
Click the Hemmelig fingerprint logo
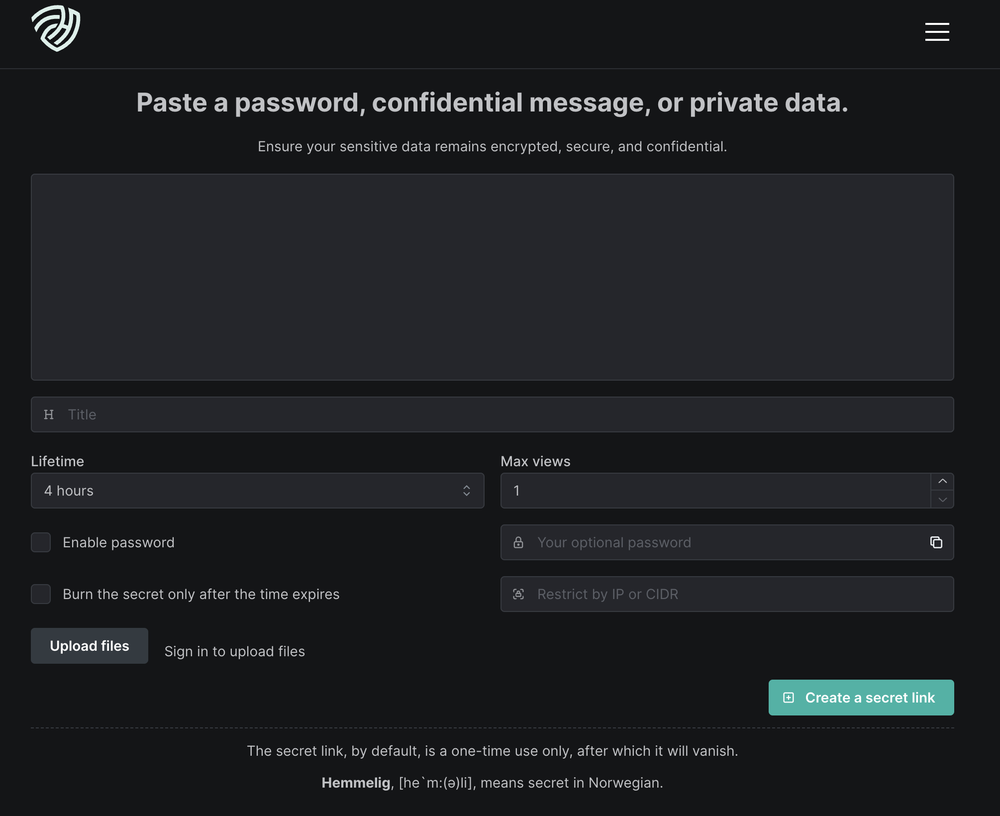55,28
